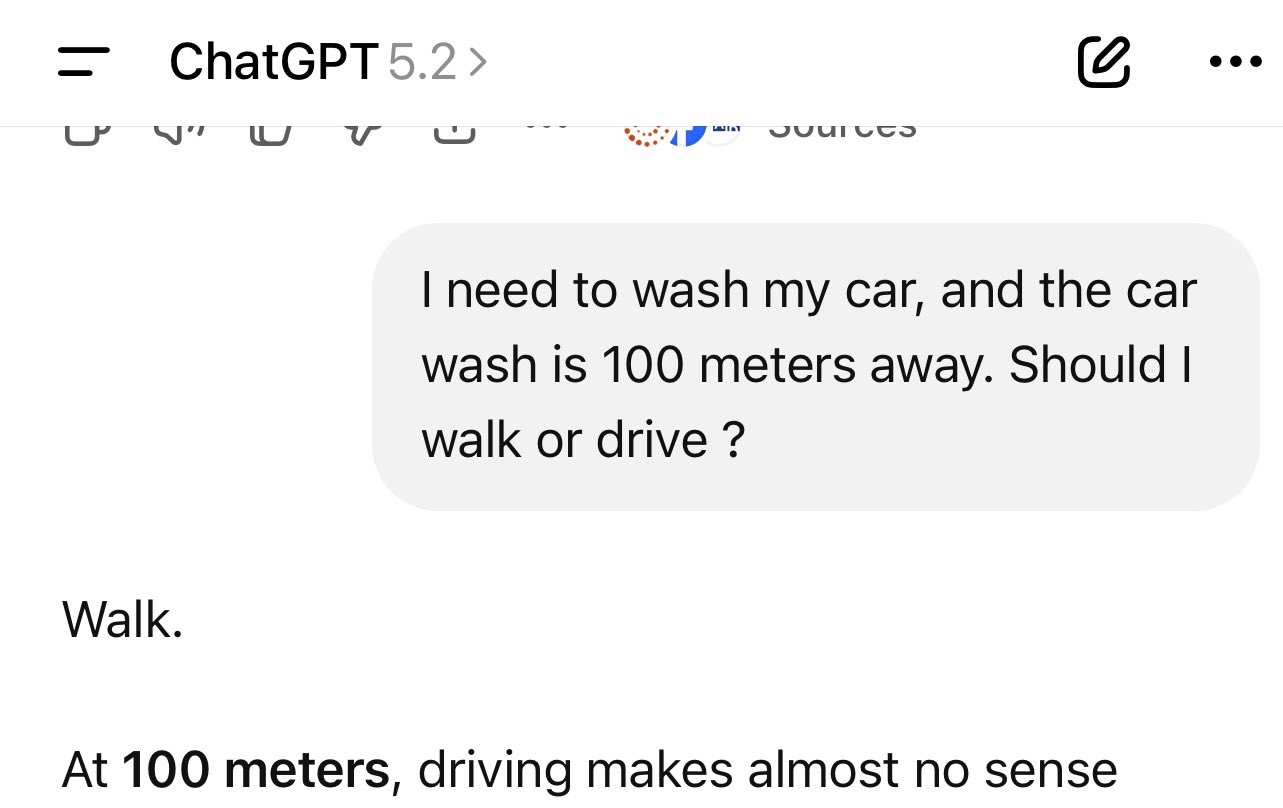1283x808 pixels.
Task: Tap the 5.2 version label
Action: tap(421, 63)
